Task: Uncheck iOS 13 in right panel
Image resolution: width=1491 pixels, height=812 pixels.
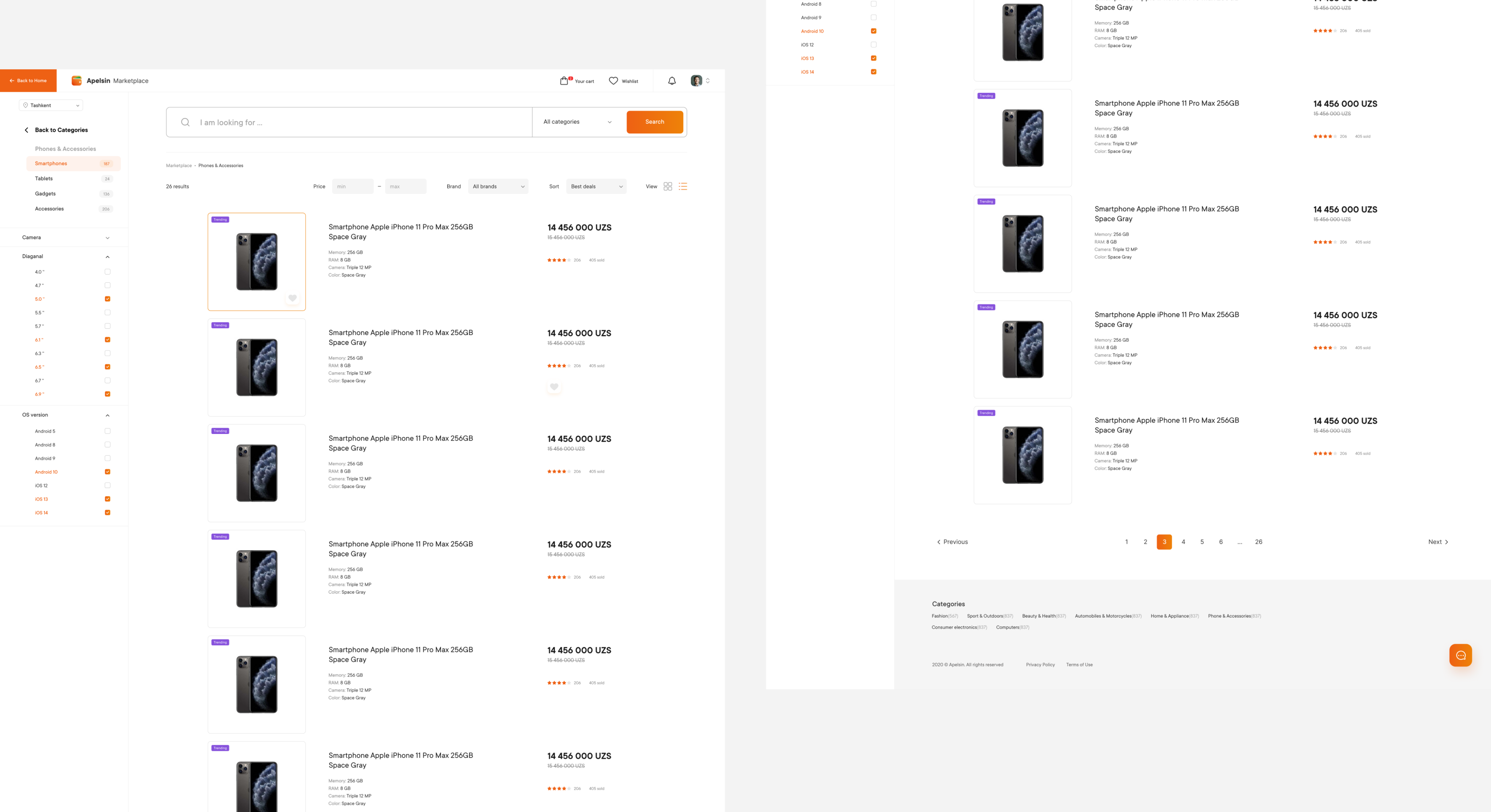Action: coord(873,59)
